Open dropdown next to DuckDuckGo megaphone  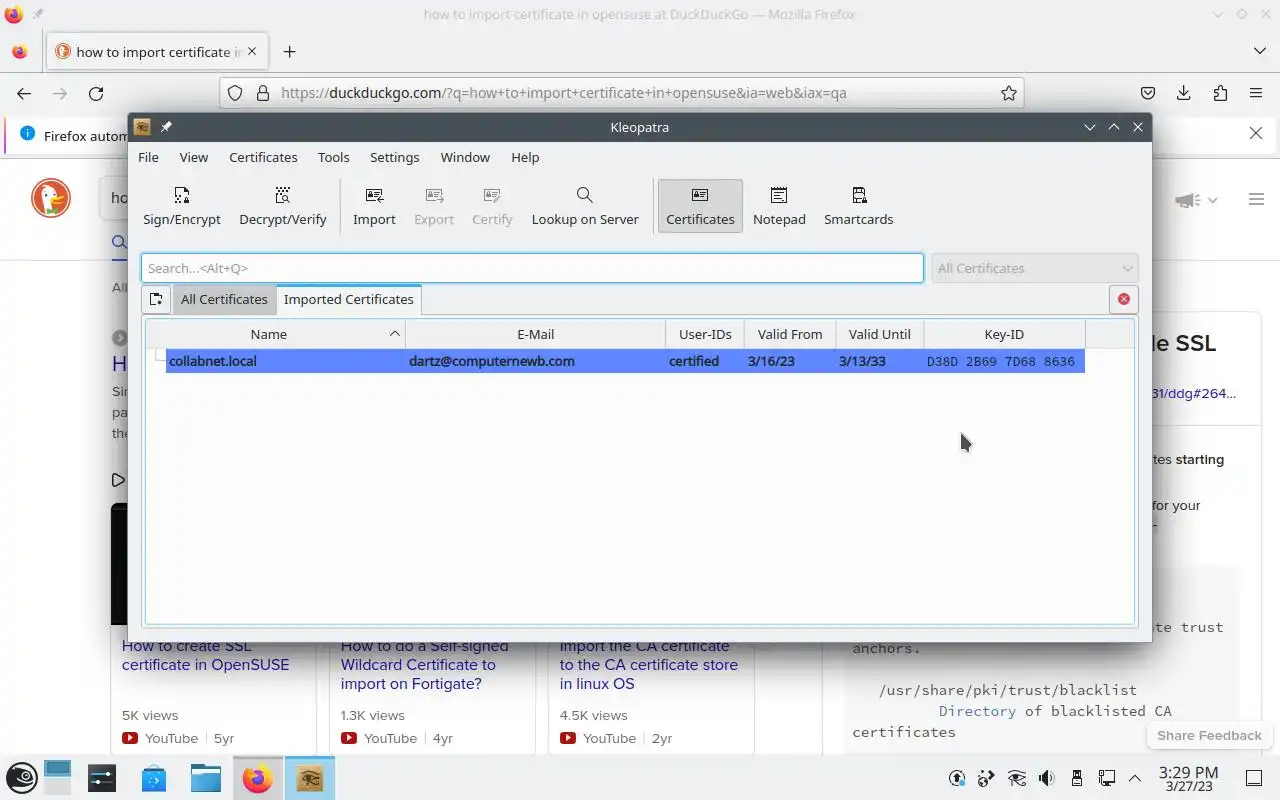1212,200
